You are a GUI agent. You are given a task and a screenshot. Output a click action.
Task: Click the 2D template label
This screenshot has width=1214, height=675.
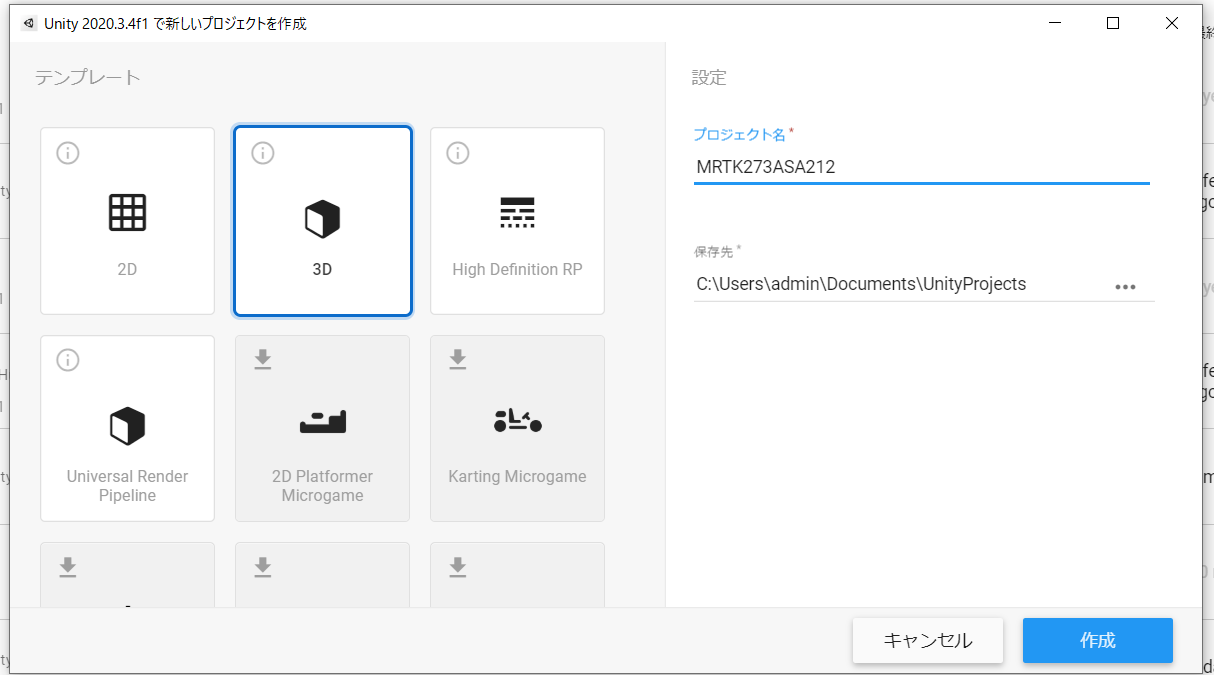pyautogui.click(x=127, y=269)
